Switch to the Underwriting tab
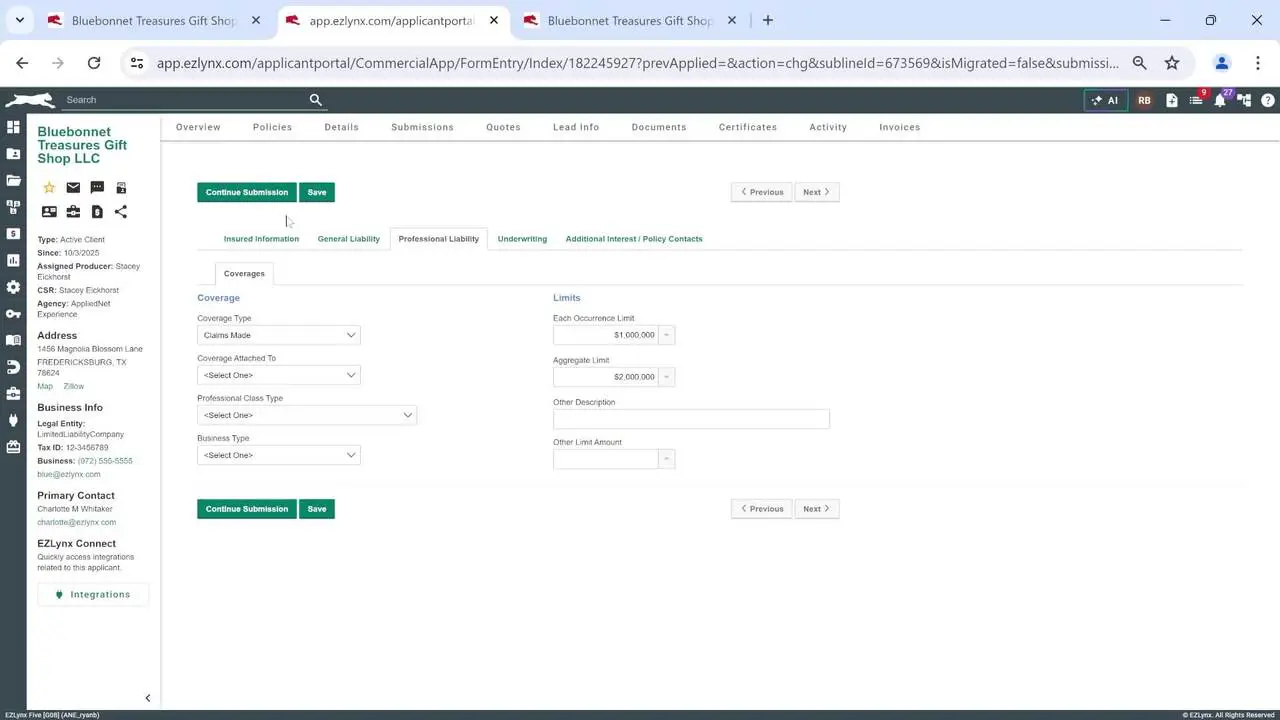 (522, 239)
